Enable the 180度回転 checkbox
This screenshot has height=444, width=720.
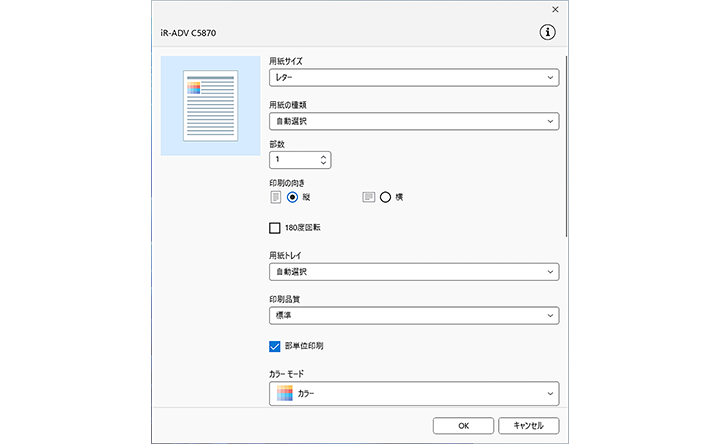(275, 228)
